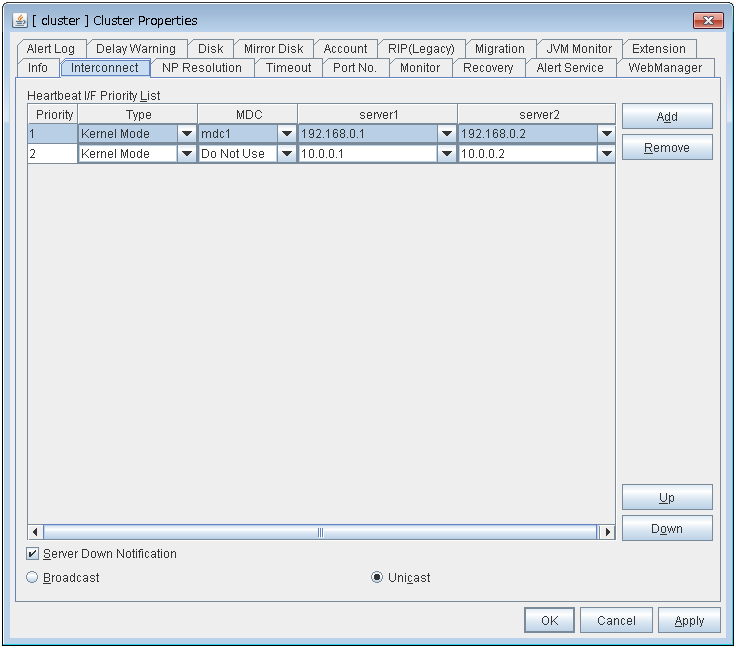Screen dimensions: 736x648
Task: Close the Cluster Properties dialog
Action: click(x=707, y=20)
